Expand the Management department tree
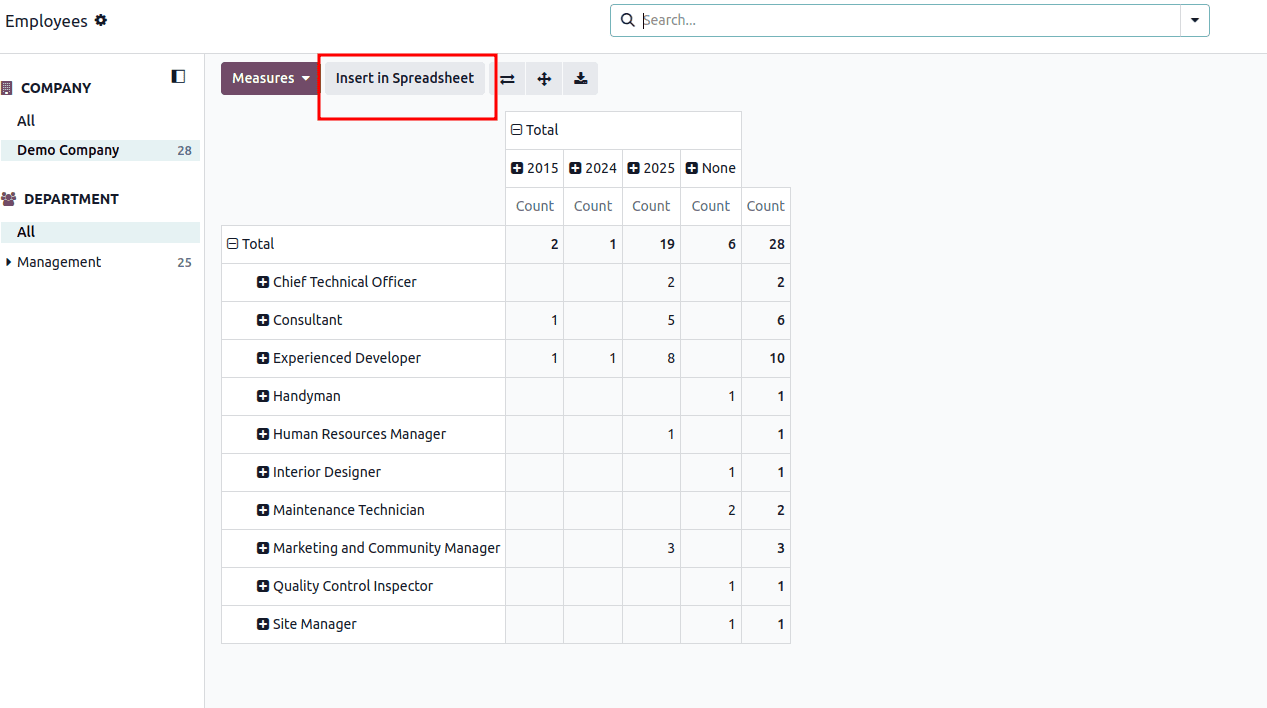Viewport: 1267px width, 708px height. (x=9, y=262)
